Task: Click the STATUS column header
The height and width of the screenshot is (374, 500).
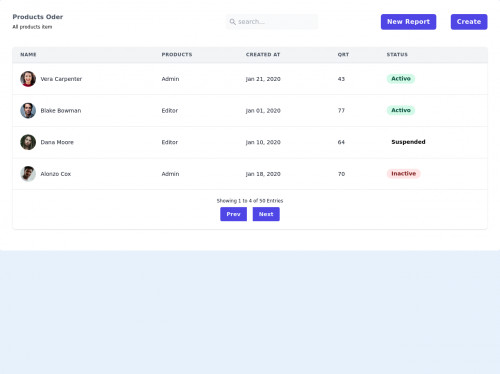Action: click(397, 55)
